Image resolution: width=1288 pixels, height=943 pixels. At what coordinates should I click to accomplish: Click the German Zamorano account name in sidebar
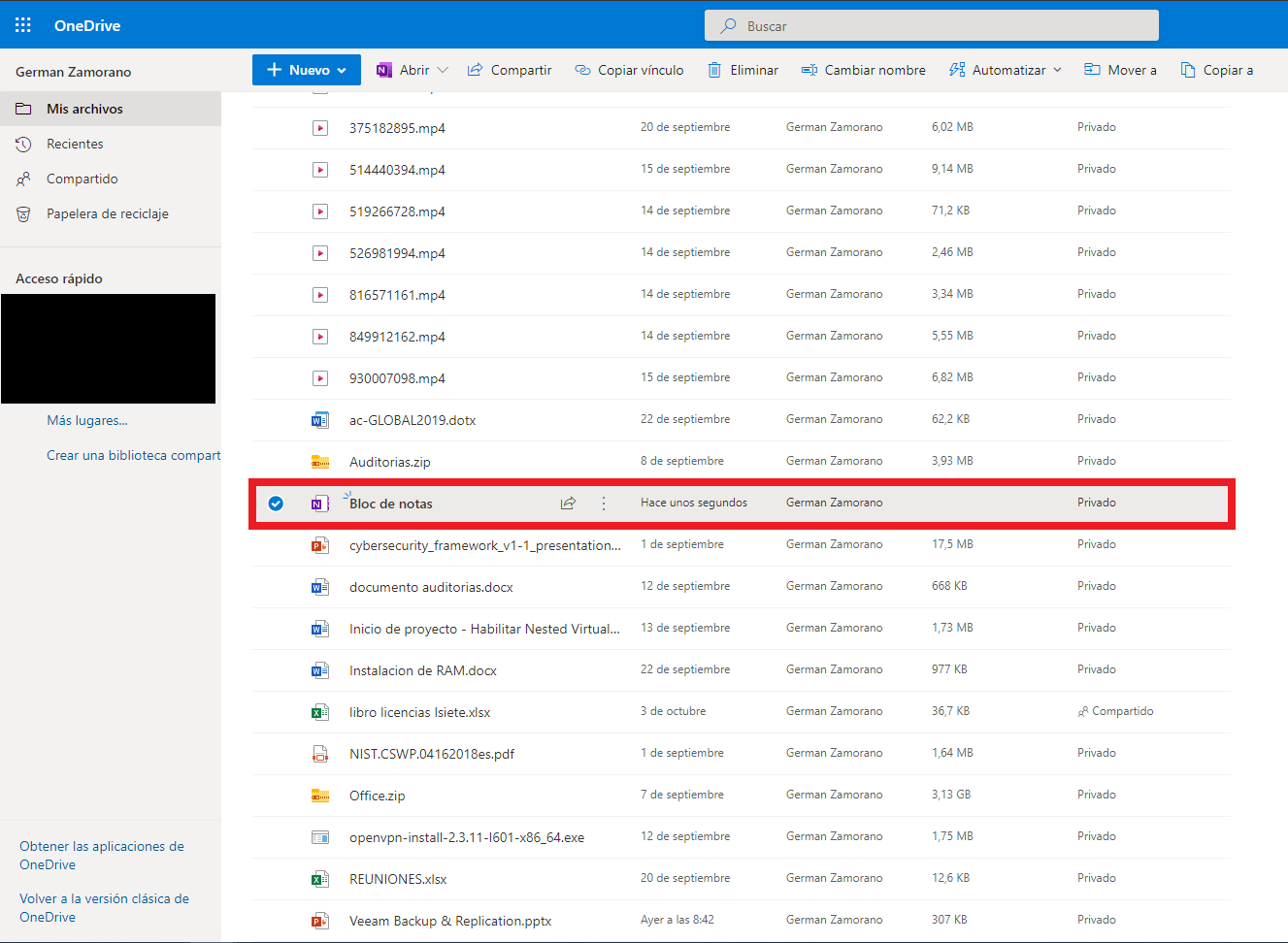click(x=74, y=72)
